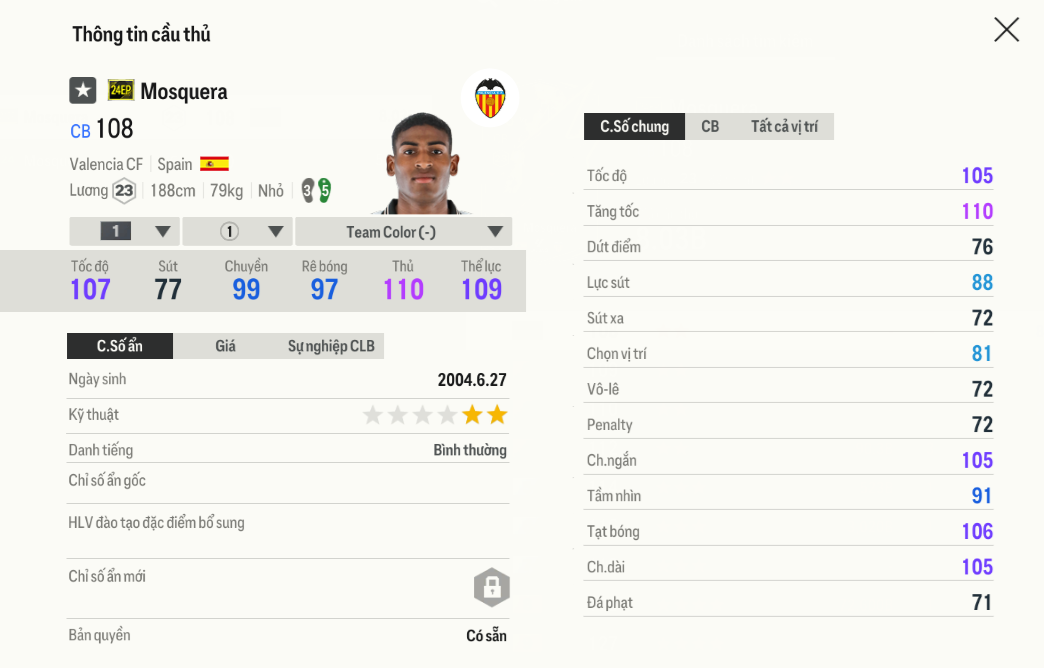The width and height of the screenshot is (1044, 668).
Task: Click the Kỹ thuật skill star rating
Action: [435, 415]
